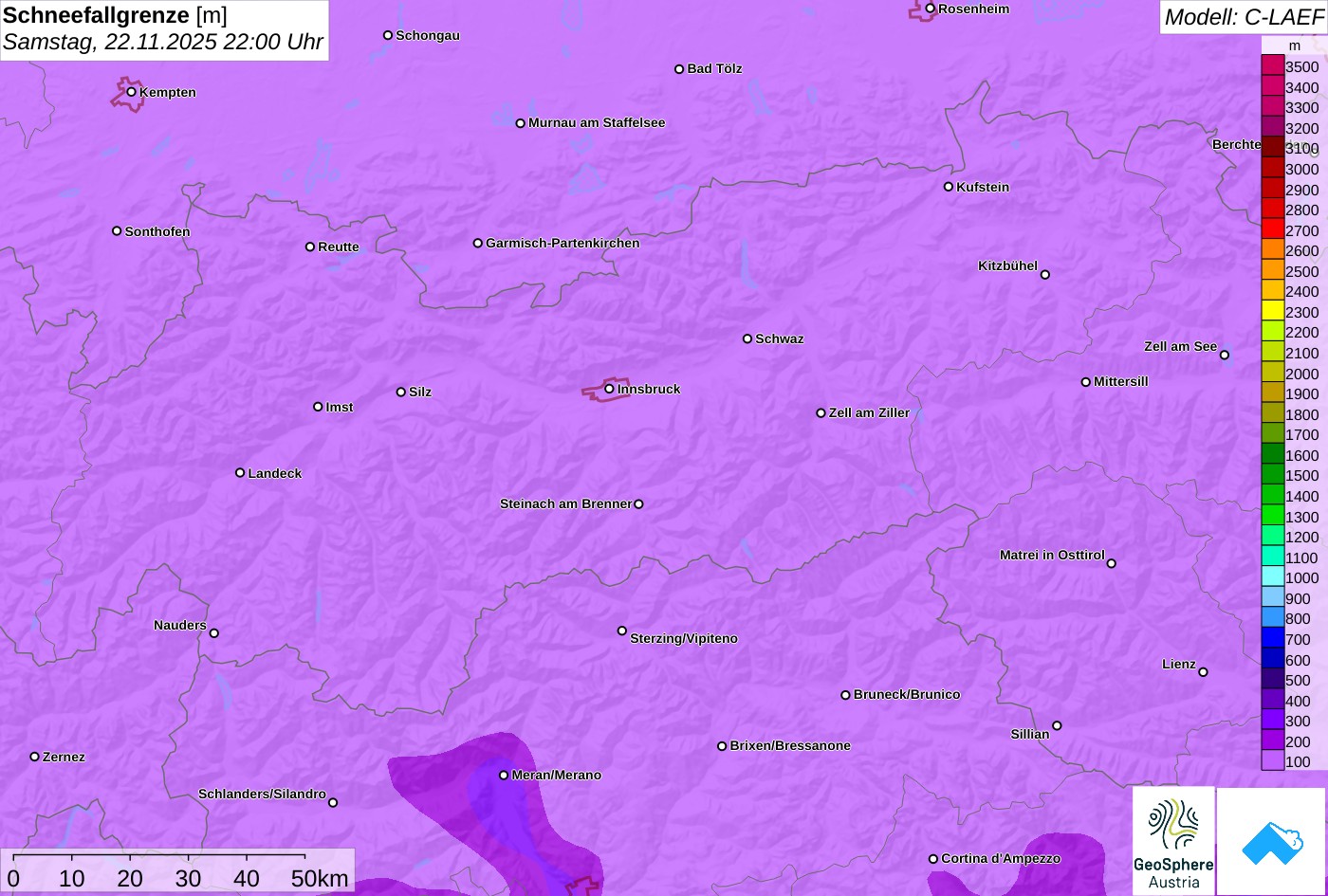Click the blue 700 m legend swatch
The height and width of the screenshot is (896, 1328).
point(1272,638)
